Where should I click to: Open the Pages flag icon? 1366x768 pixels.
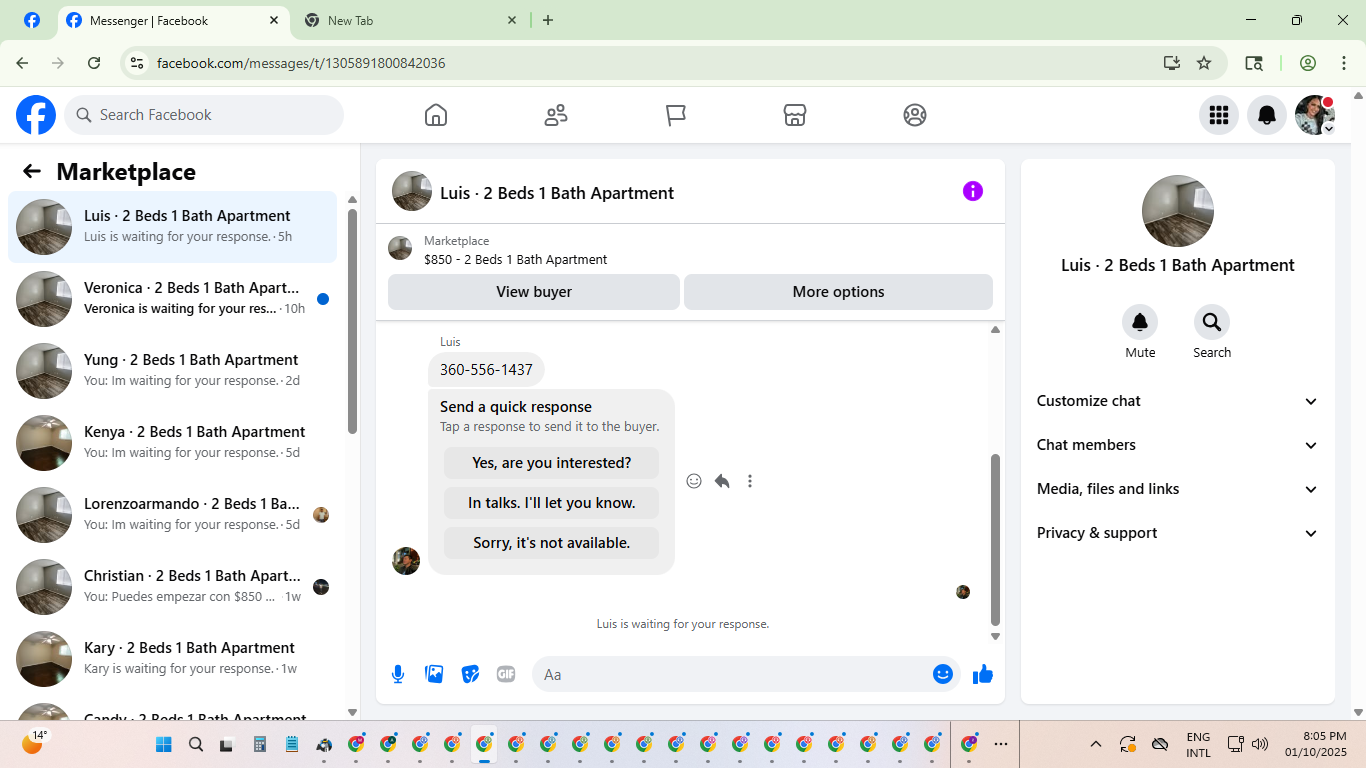pos(676,115)
